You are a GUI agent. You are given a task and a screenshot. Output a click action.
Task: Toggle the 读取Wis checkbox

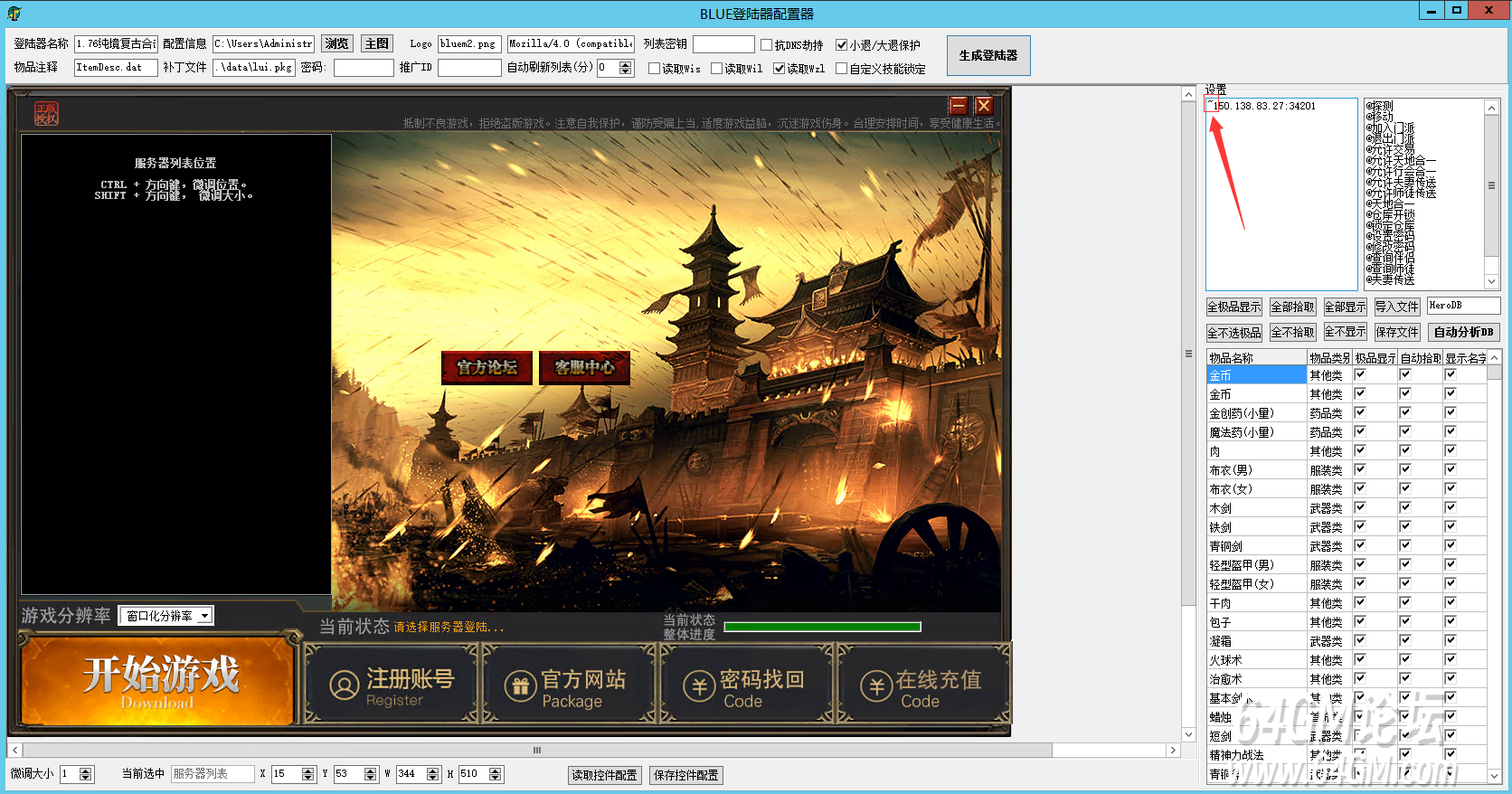coord(654,68)
